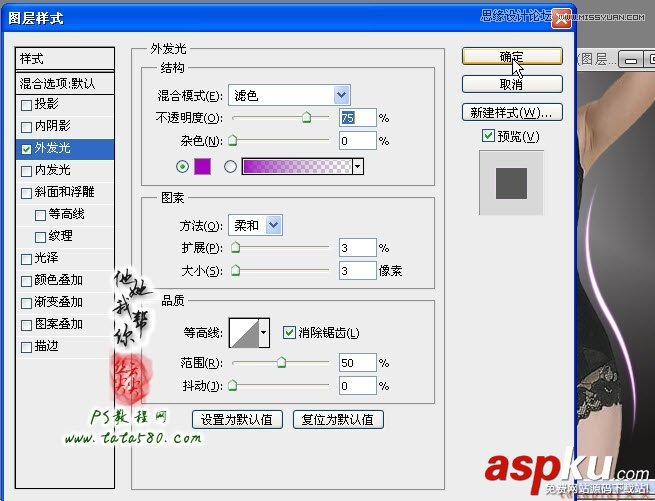
Task: Click the 大小 slider handle
Action: click(x=236, y=270)
